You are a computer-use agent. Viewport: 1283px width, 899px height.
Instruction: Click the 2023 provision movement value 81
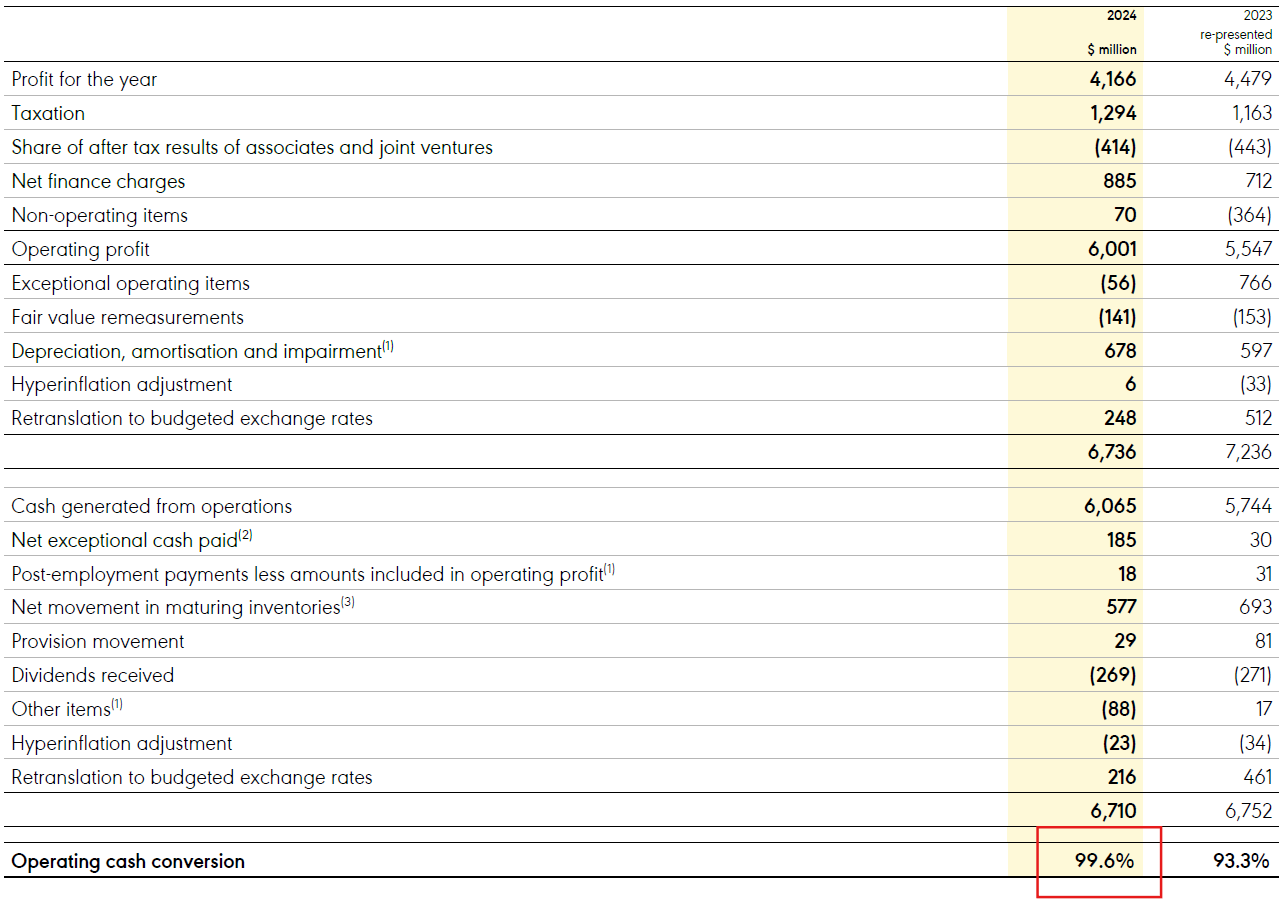click(x=1263, y=641)
